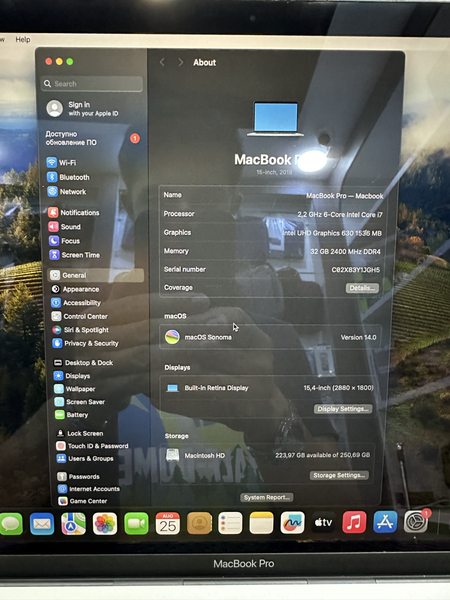Open Sound settings in sidebar
The height and width of the screenshot is (600, 450).
coord(65,227)
